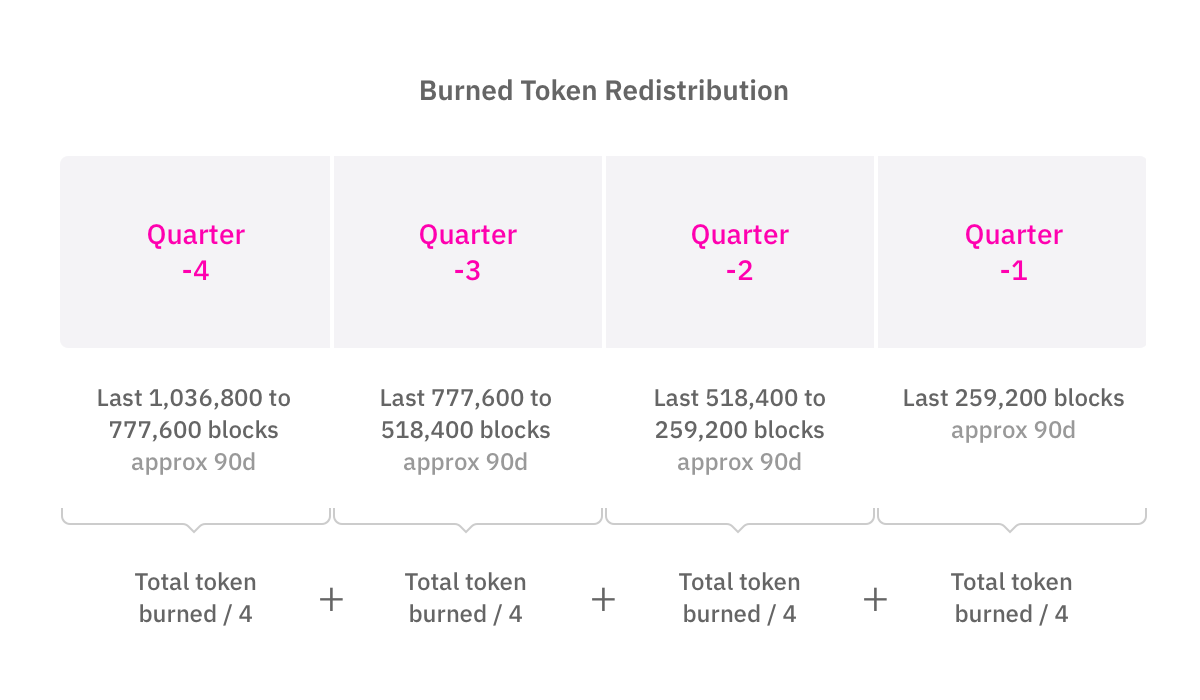This screenshot has height=700, width=1200.
Task: Click the bracket beneath the Quarter -4 column
Action: [195, 521]
